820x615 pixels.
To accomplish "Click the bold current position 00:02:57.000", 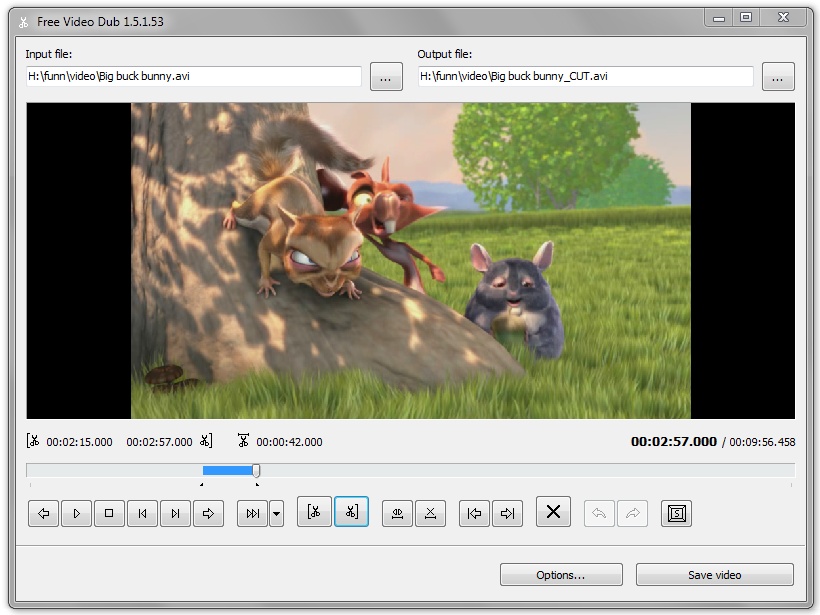I will (x=674, y=441).
